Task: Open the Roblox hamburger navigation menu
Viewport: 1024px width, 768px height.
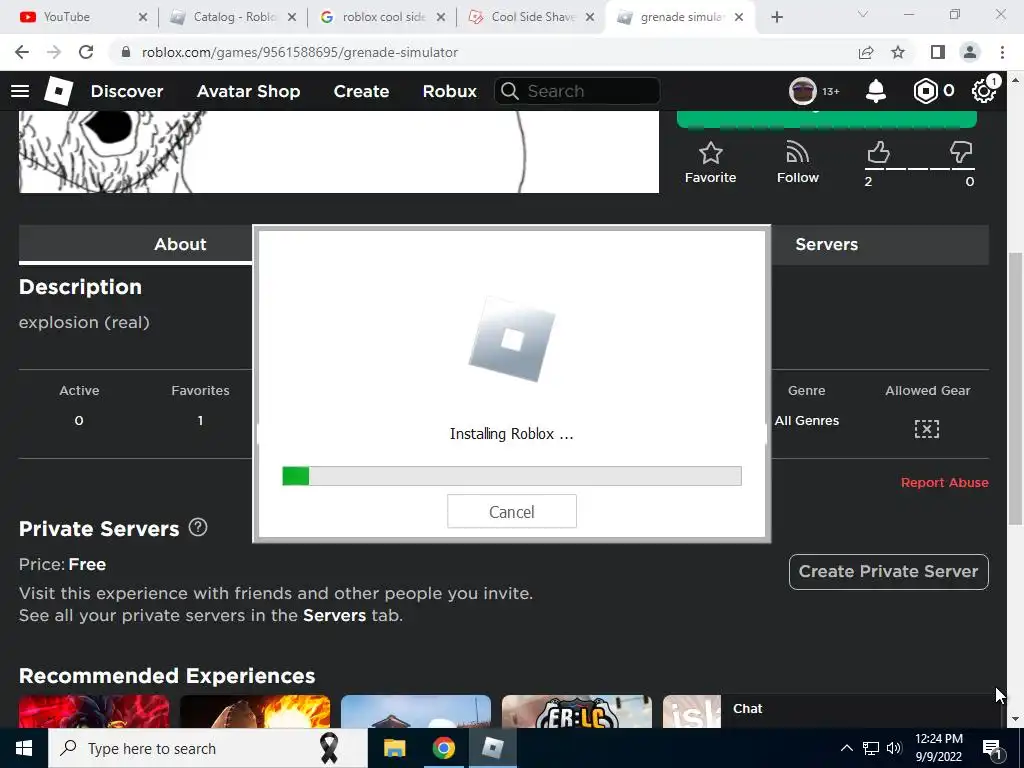Action: click(20, 91)
